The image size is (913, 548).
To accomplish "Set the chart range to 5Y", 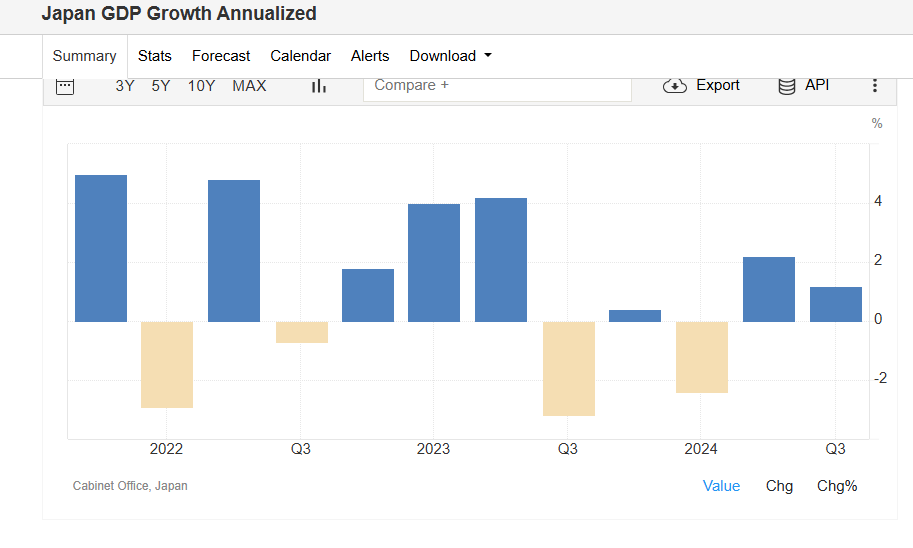I will pyautogui.click(x=161, y=86).
